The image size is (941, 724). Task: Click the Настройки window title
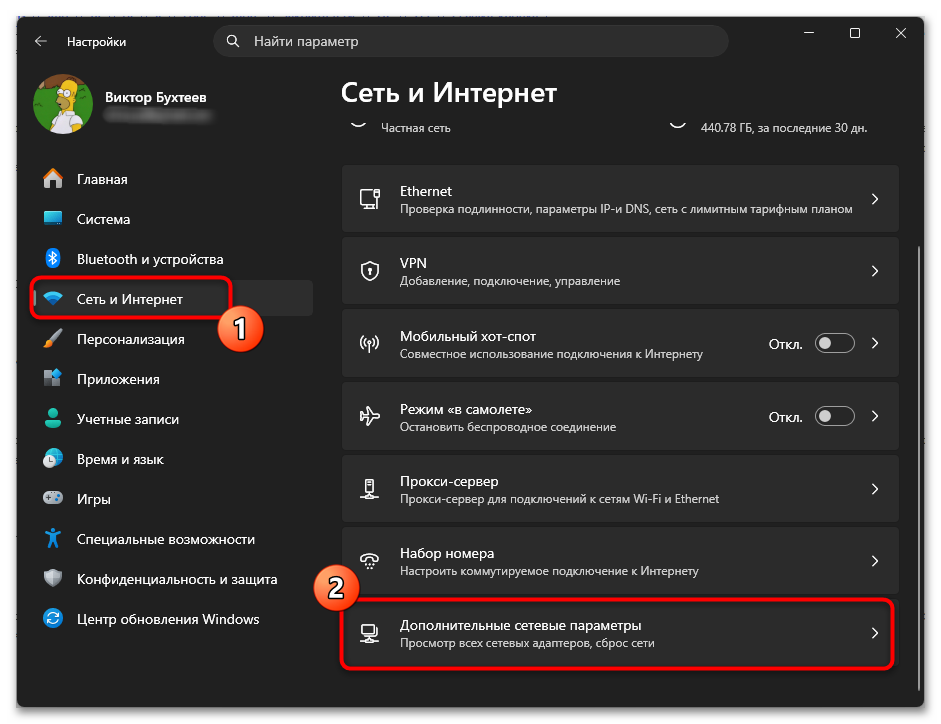pos(96,41)
